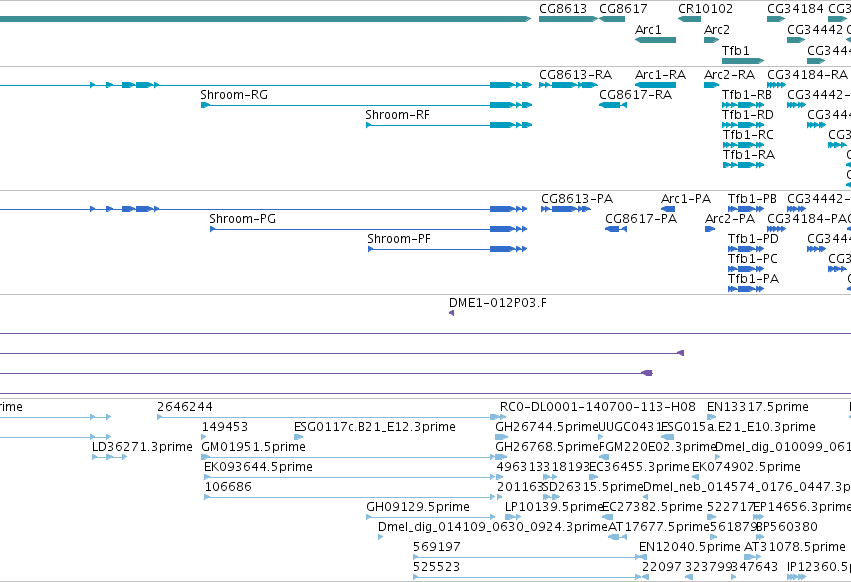Screen dimensions: 851x582
Task: Click the CG8613 gene label
Action: point(563,9)
